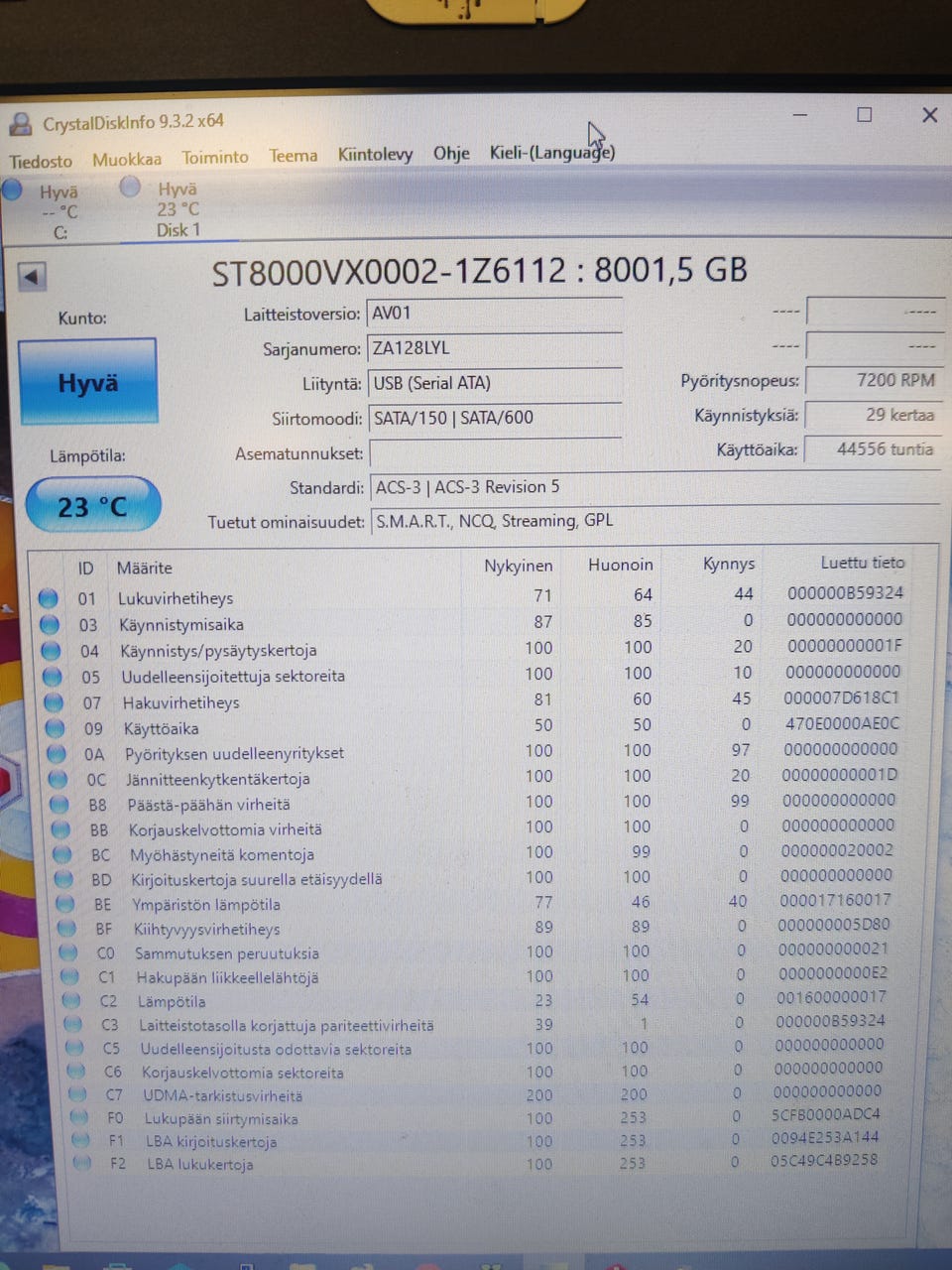Image resolution: width=952 pixels, height=1270 pixels.
Task: Click the status icon for Myöhästyneitä komentoja
Action: pos(63,854)
